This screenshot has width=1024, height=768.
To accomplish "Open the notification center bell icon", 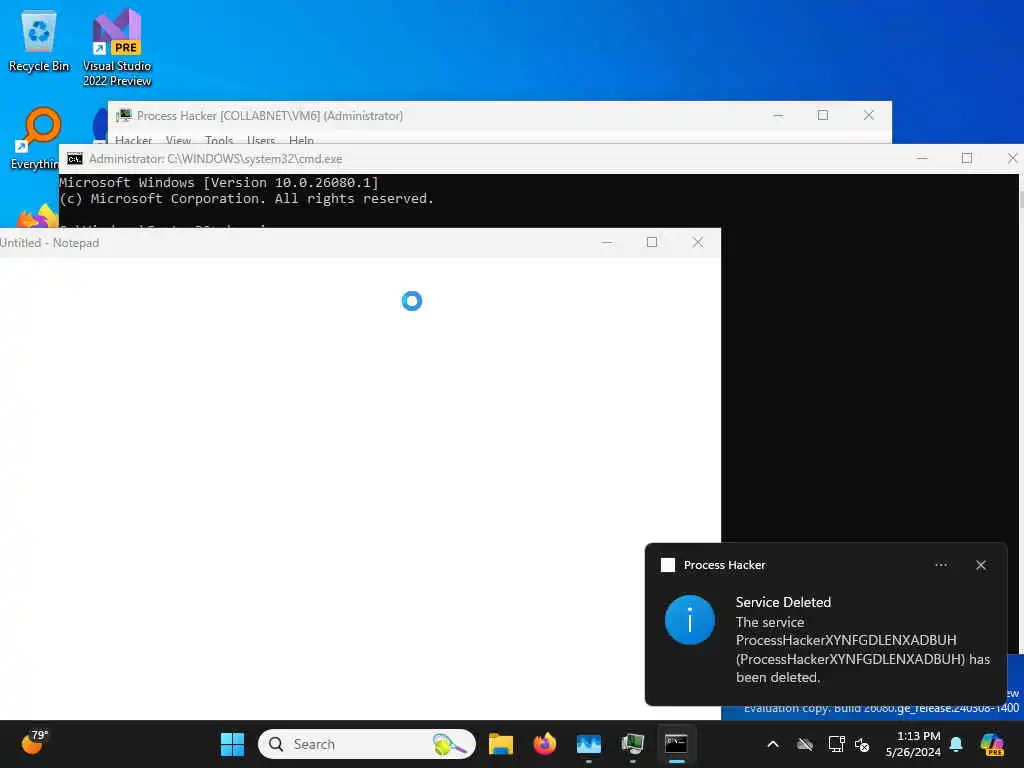I will point(956,744).
